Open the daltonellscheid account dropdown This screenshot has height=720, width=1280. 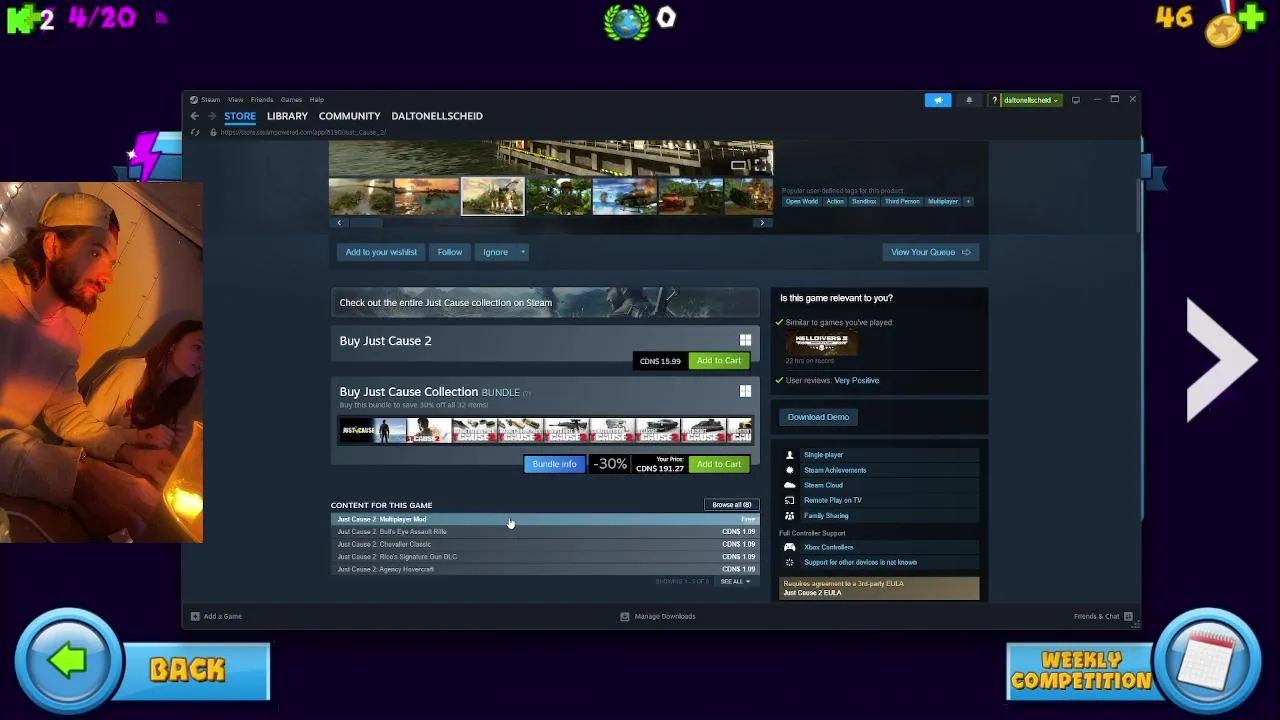pyautogui.click(x=1031, y=100)
